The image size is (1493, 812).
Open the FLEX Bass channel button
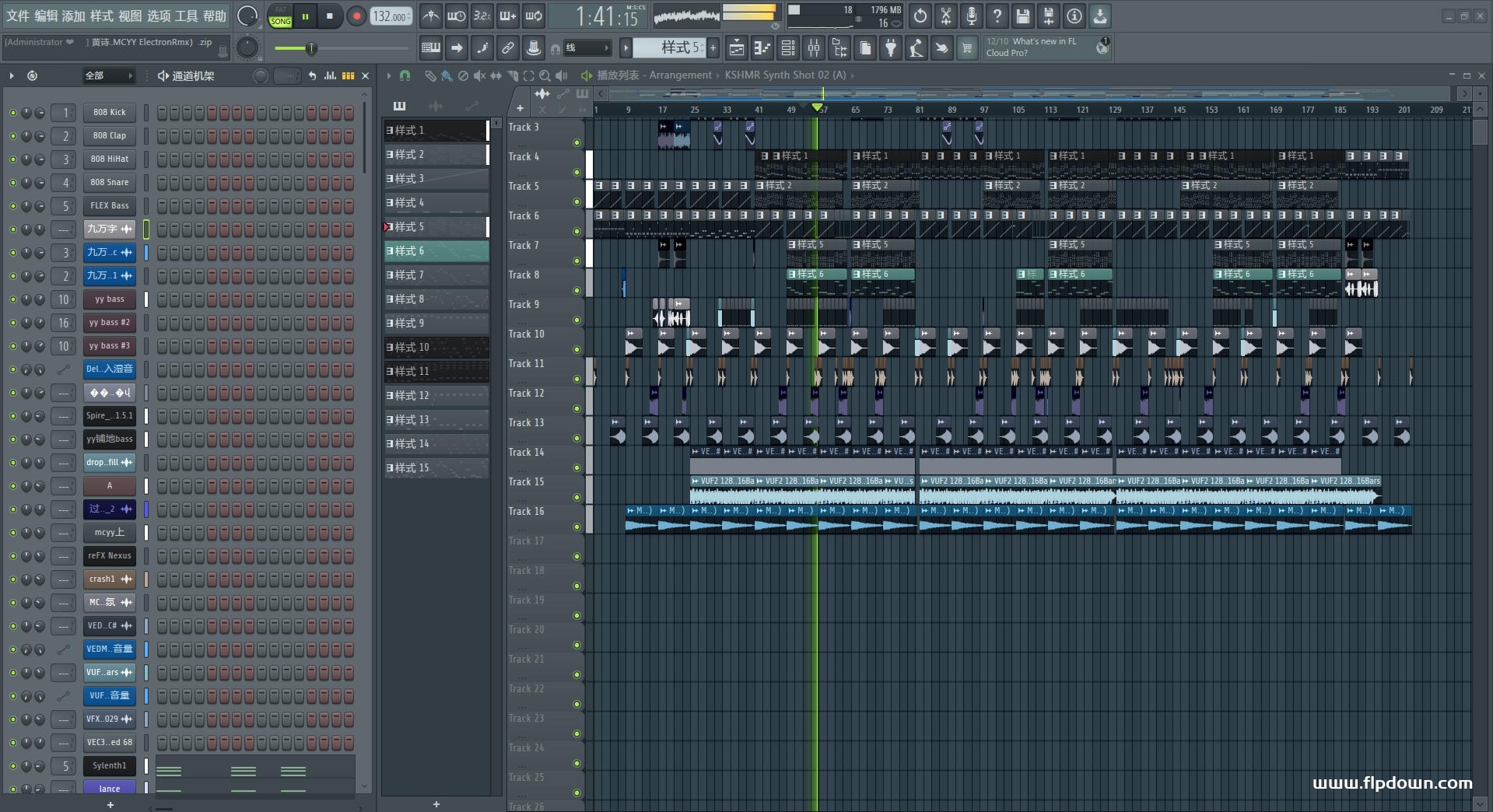[x=110, y=205]
